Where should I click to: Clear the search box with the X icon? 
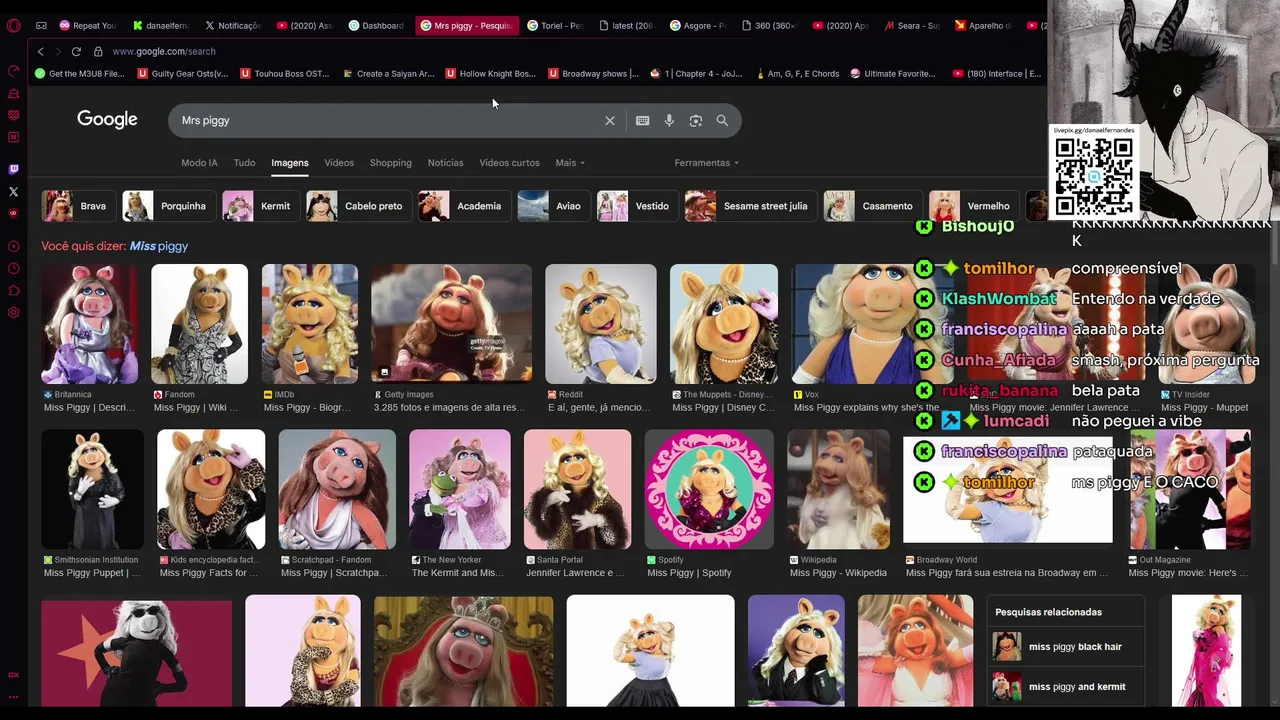(610, 121)
